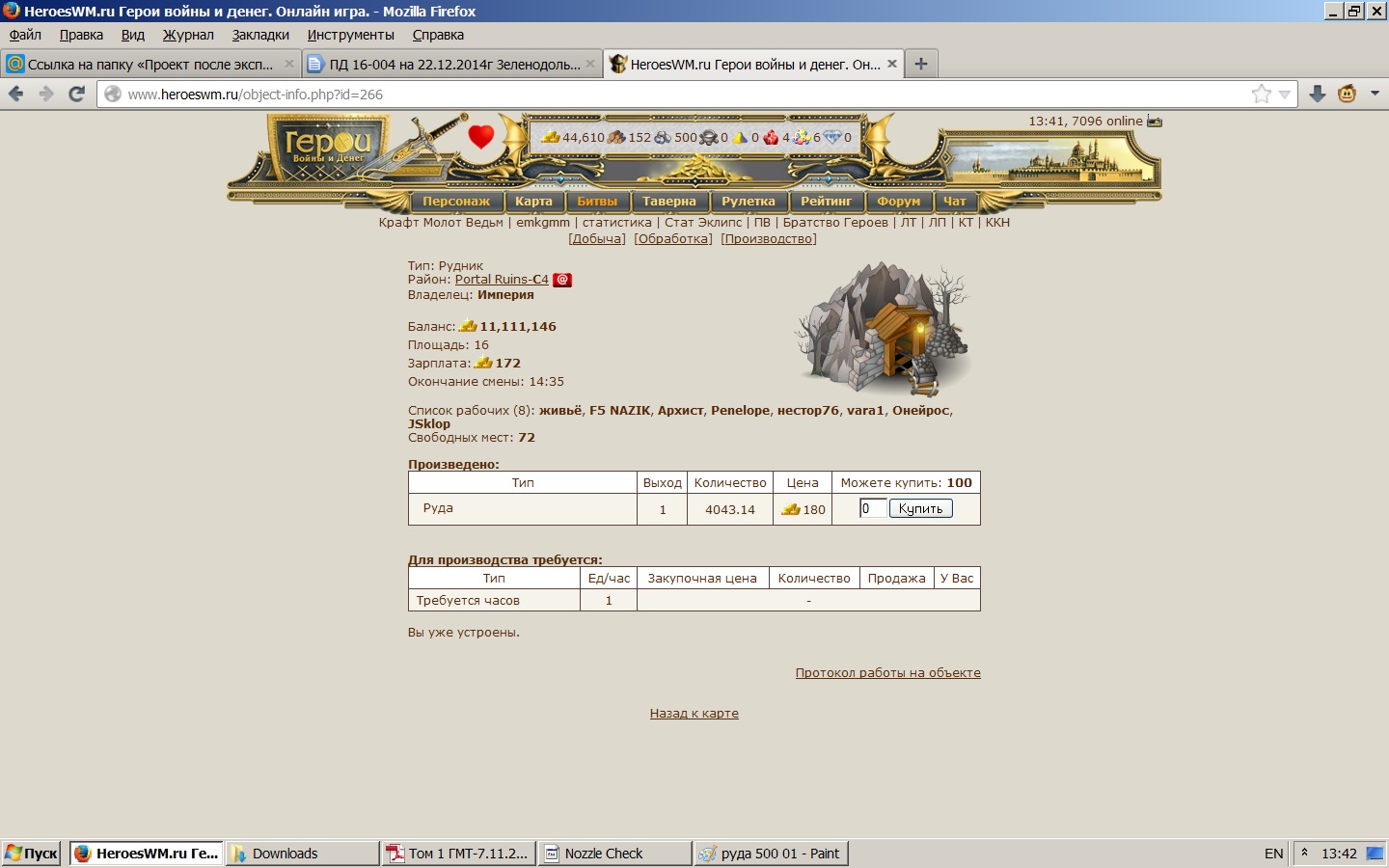This screenshot has height=868, width=1389.
Task: Open the Форум game menu
Action: tap(899, 202)
